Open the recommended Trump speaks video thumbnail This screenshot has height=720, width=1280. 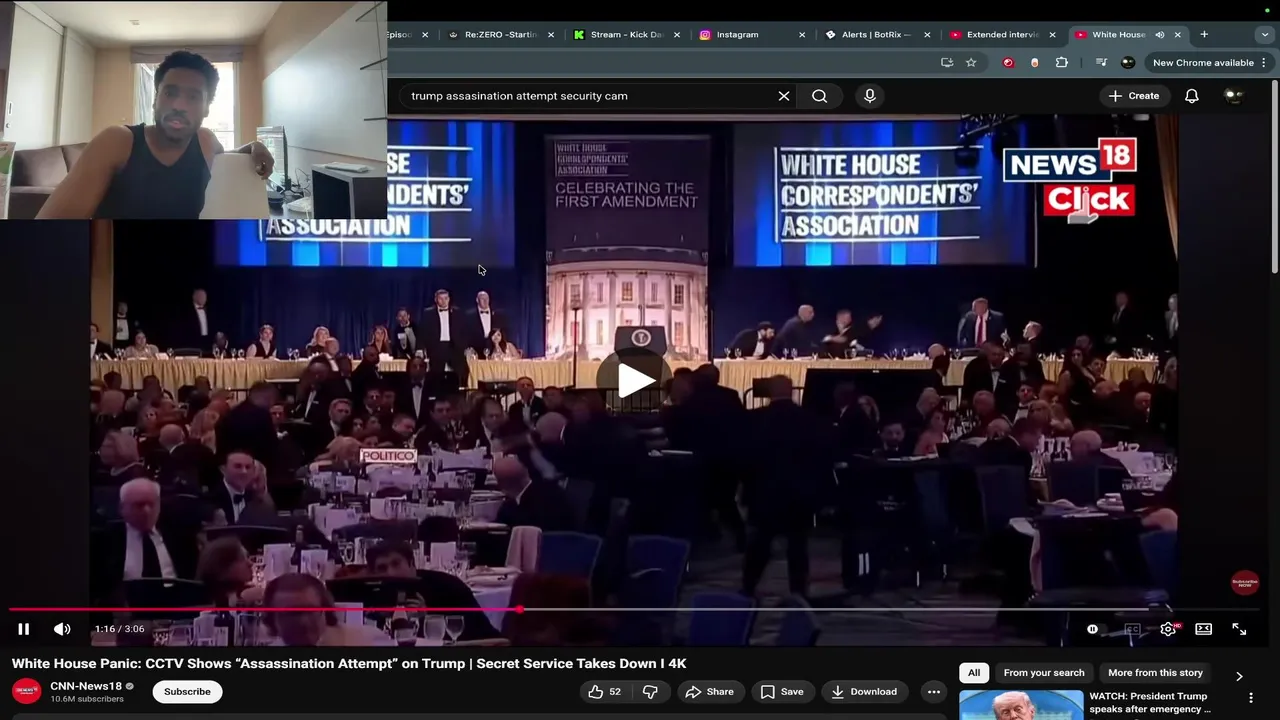tap(1021, 705)
